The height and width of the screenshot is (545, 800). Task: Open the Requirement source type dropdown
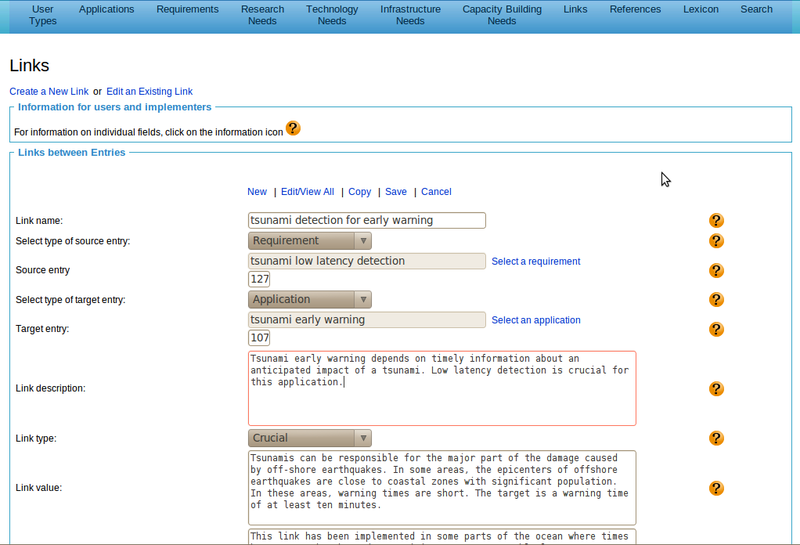(310, 241)
